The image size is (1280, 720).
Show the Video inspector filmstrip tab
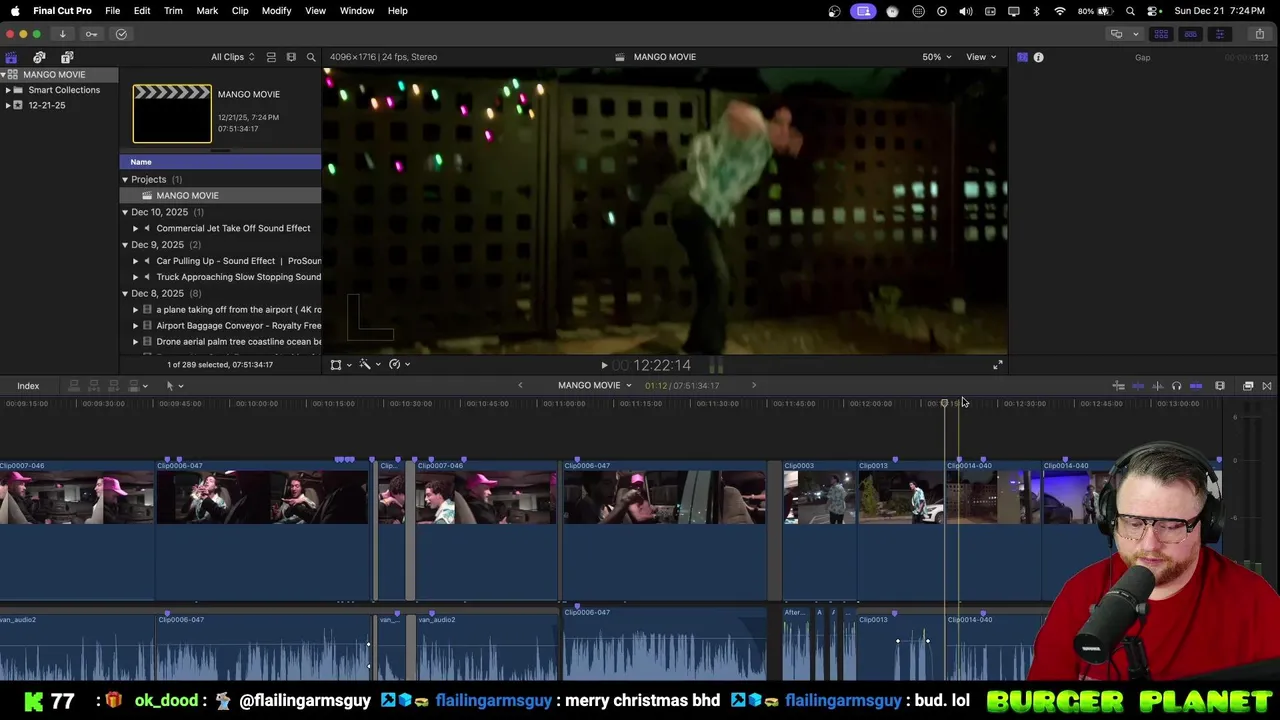coord(1022,57)
